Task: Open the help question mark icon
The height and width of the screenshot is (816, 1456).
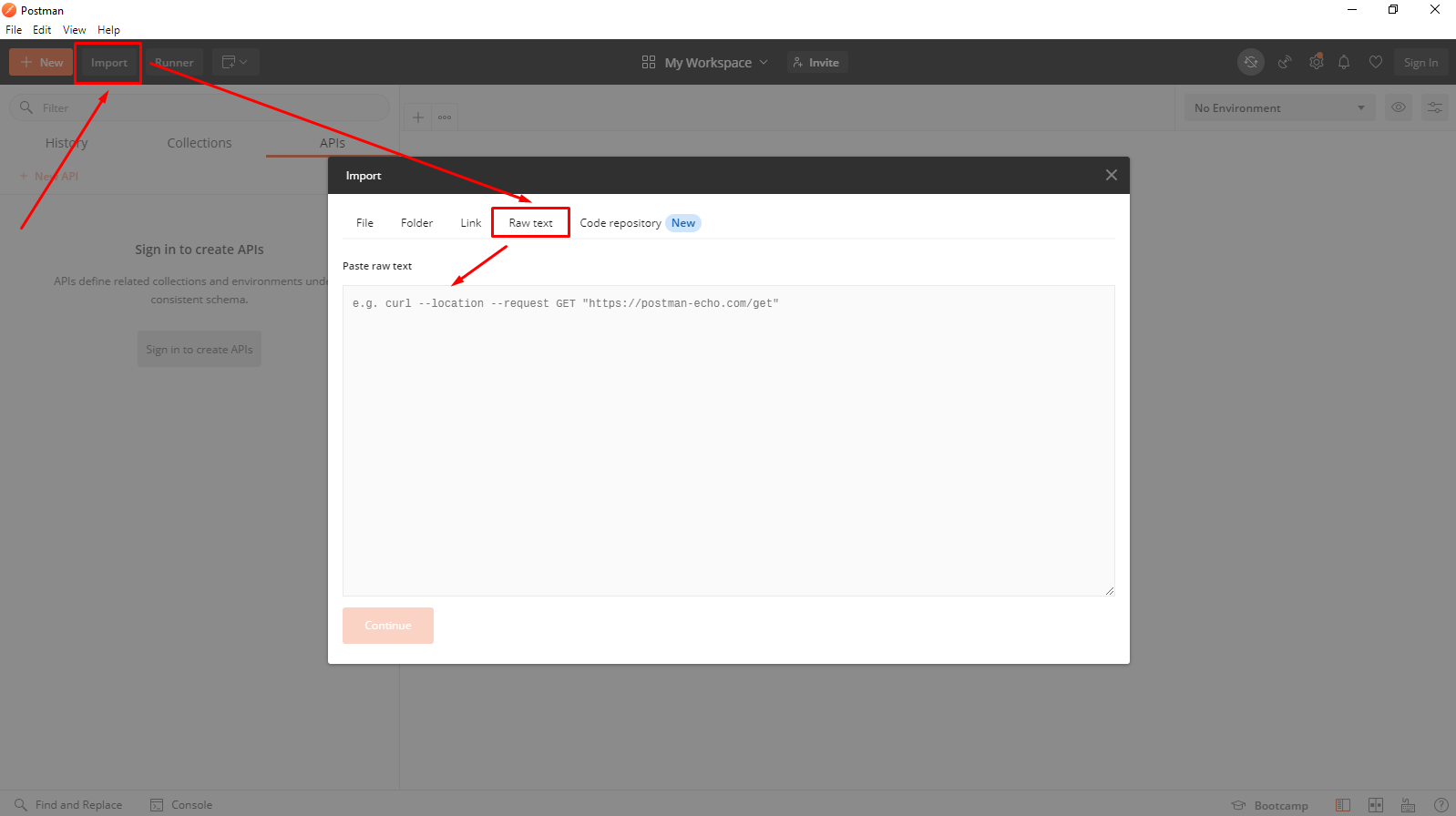Action: (1441, 805)
